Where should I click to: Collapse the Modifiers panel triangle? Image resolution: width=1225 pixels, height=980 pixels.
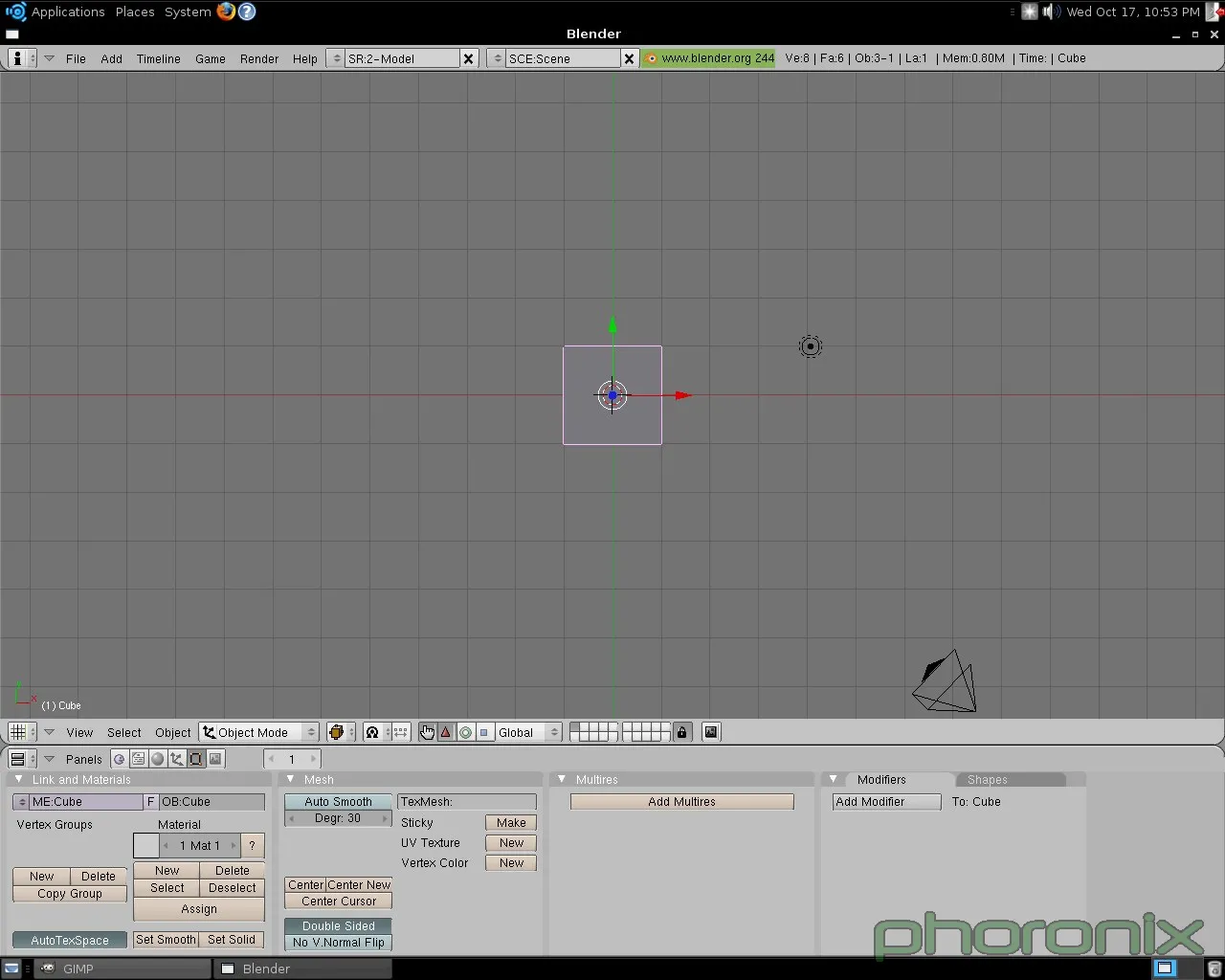pyautogui.click(x=834, y=779)
